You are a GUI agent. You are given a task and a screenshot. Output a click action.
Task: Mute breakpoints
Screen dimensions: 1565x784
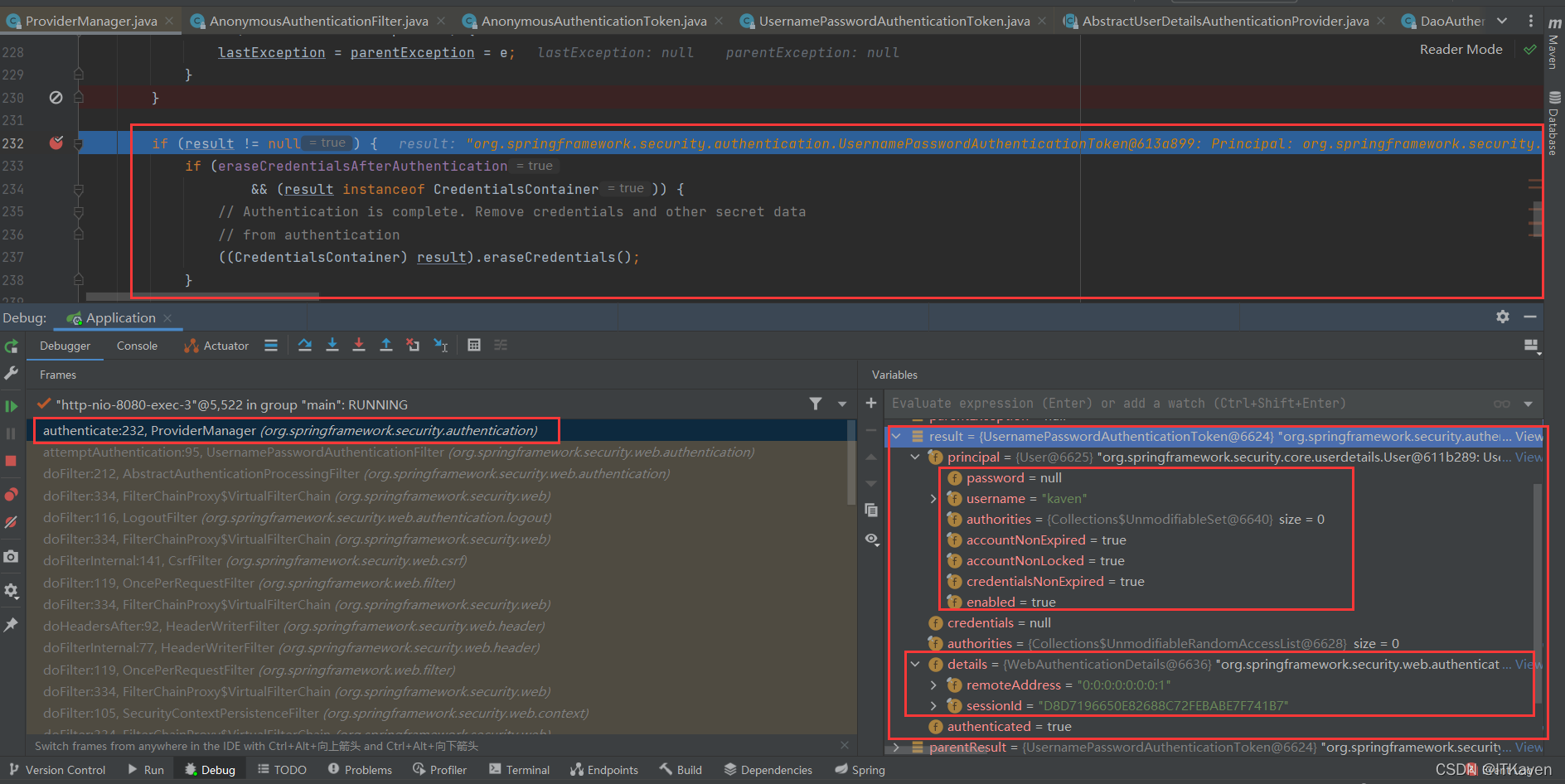[x=11, y=521]
